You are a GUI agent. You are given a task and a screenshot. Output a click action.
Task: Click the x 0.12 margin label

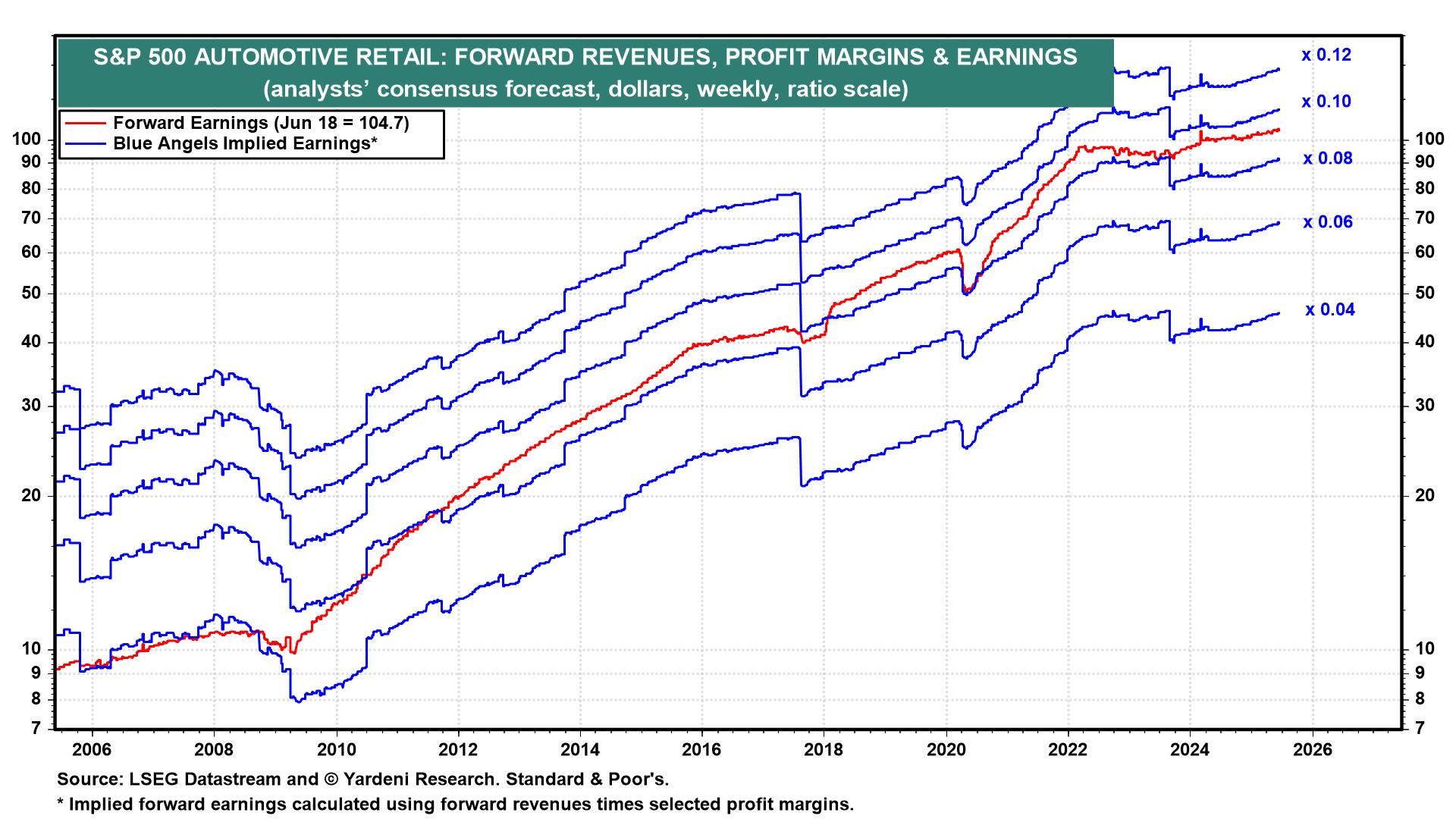1326,55
